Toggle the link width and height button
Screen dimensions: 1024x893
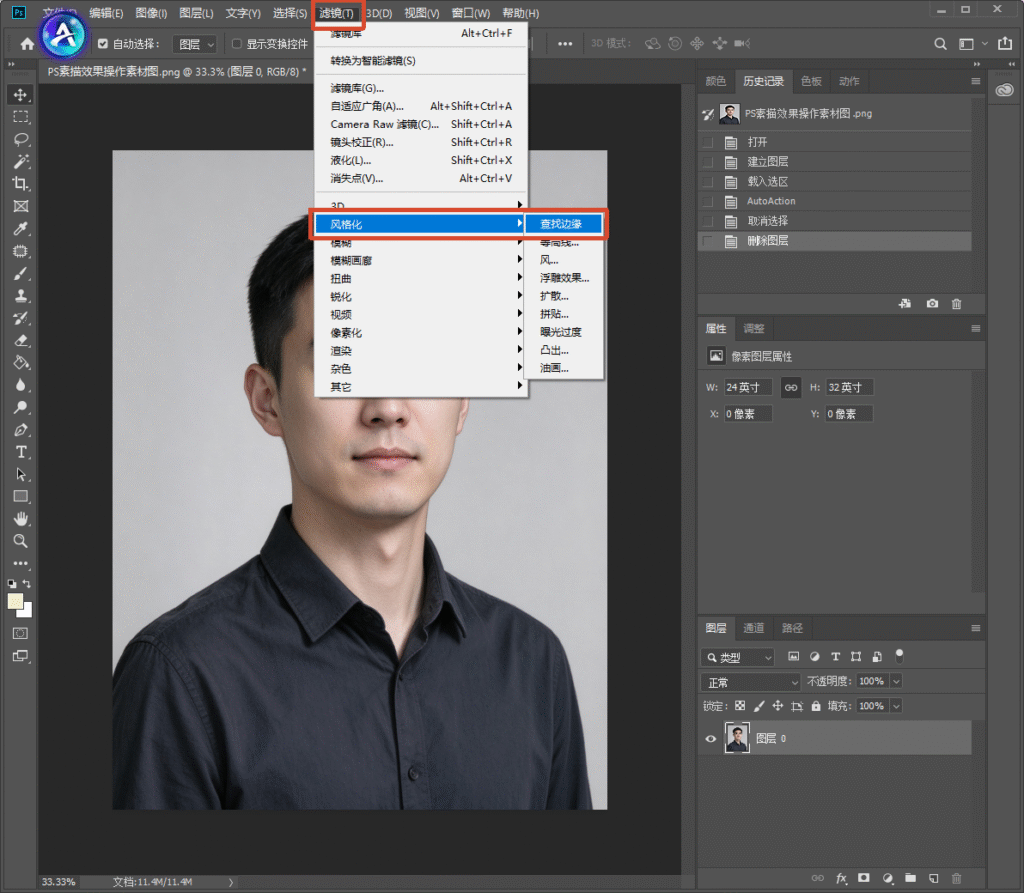click(x=791, y=387)
